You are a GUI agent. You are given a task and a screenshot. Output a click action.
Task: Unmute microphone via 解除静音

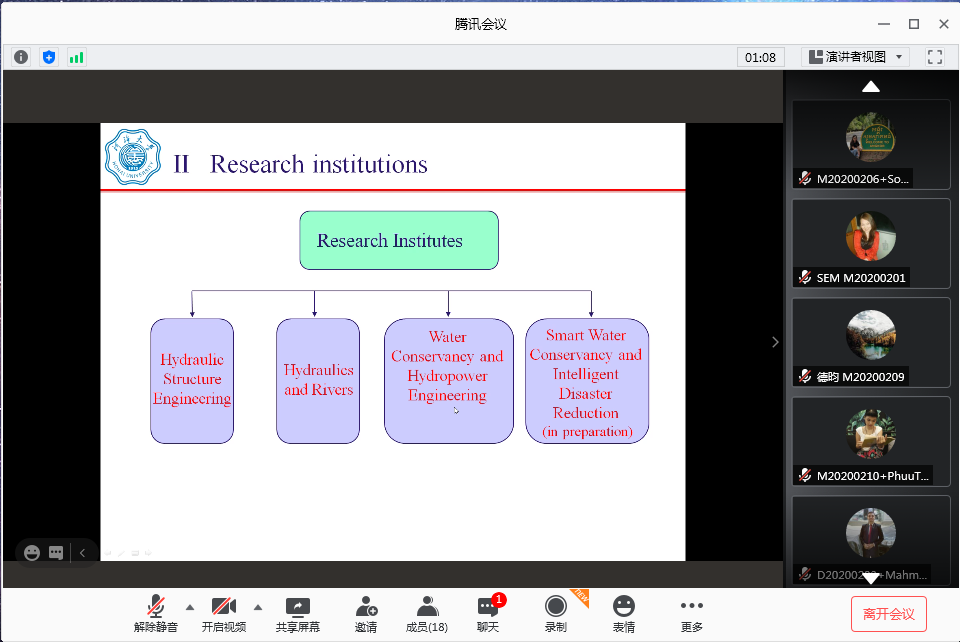point(156,613)
